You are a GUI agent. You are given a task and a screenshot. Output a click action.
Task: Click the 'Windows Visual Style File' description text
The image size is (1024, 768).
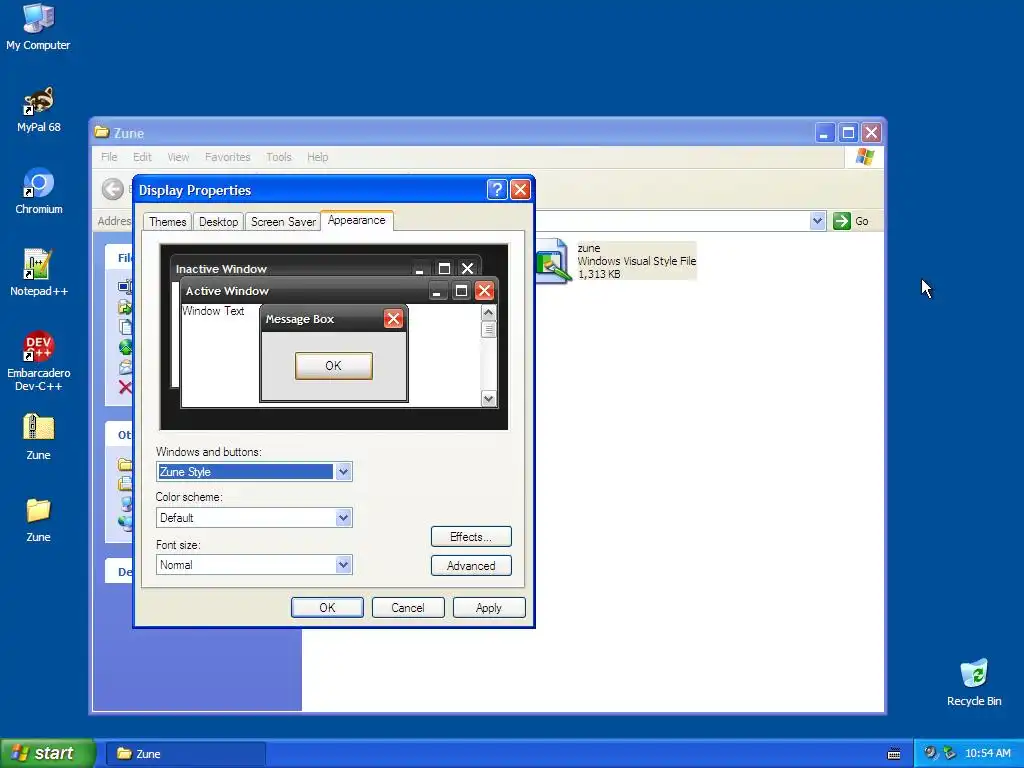tap(637, 261)
